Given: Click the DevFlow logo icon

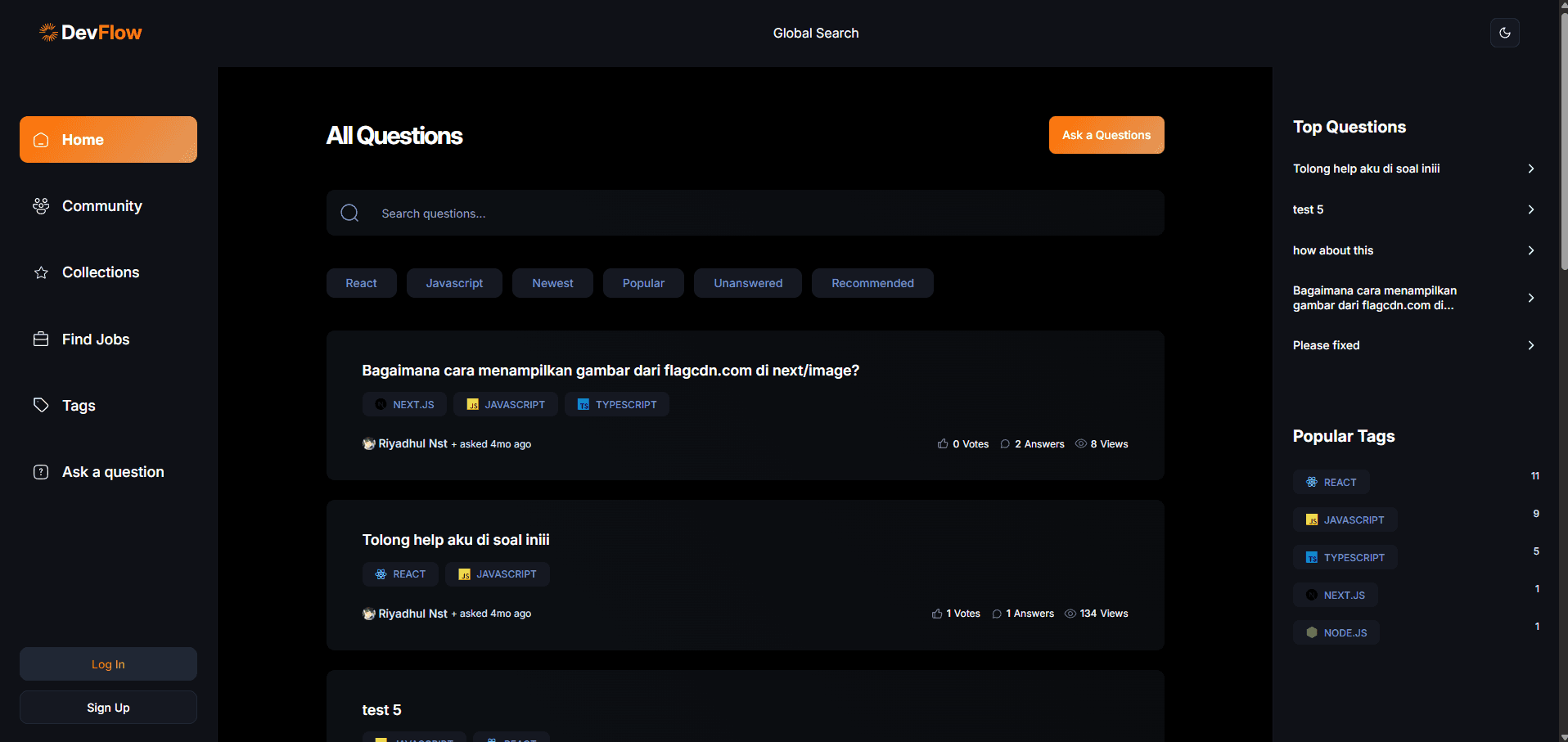Looking at the screenshot, I should click(x=48, y=33).
